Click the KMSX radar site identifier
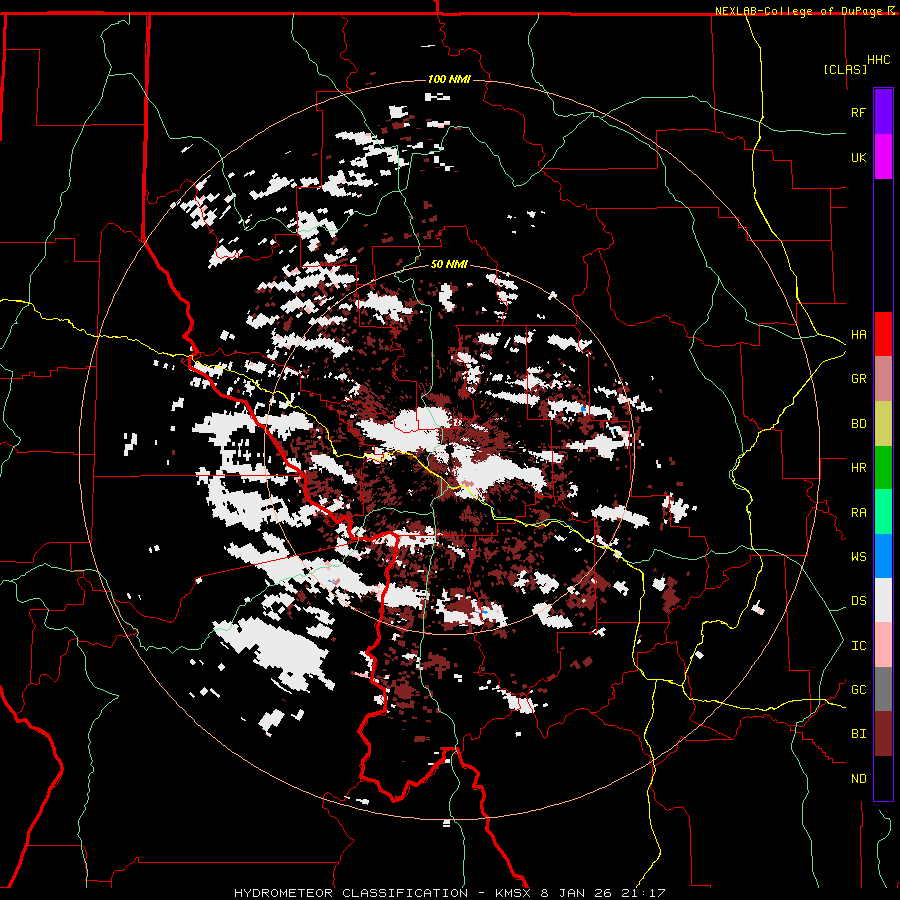This screenshot has height=900, width=900. (511, 893)
